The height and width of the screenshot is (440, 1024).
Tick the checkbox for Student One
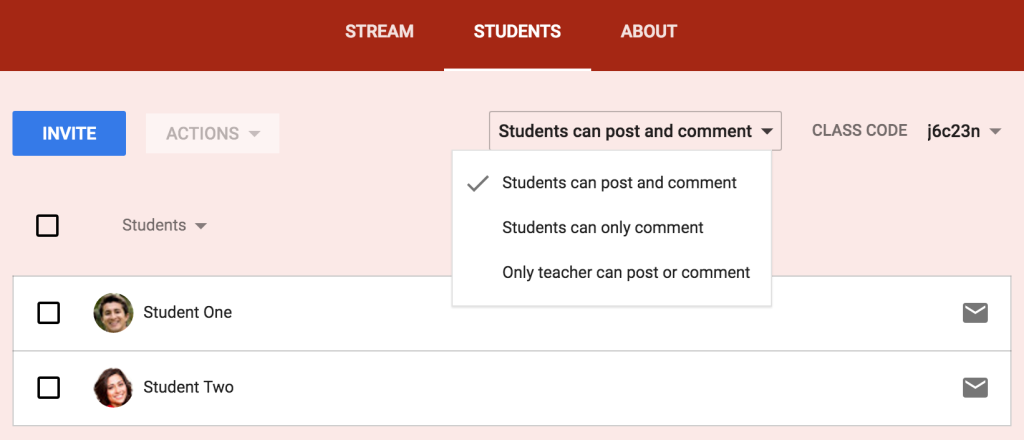[x=48, y=313]
